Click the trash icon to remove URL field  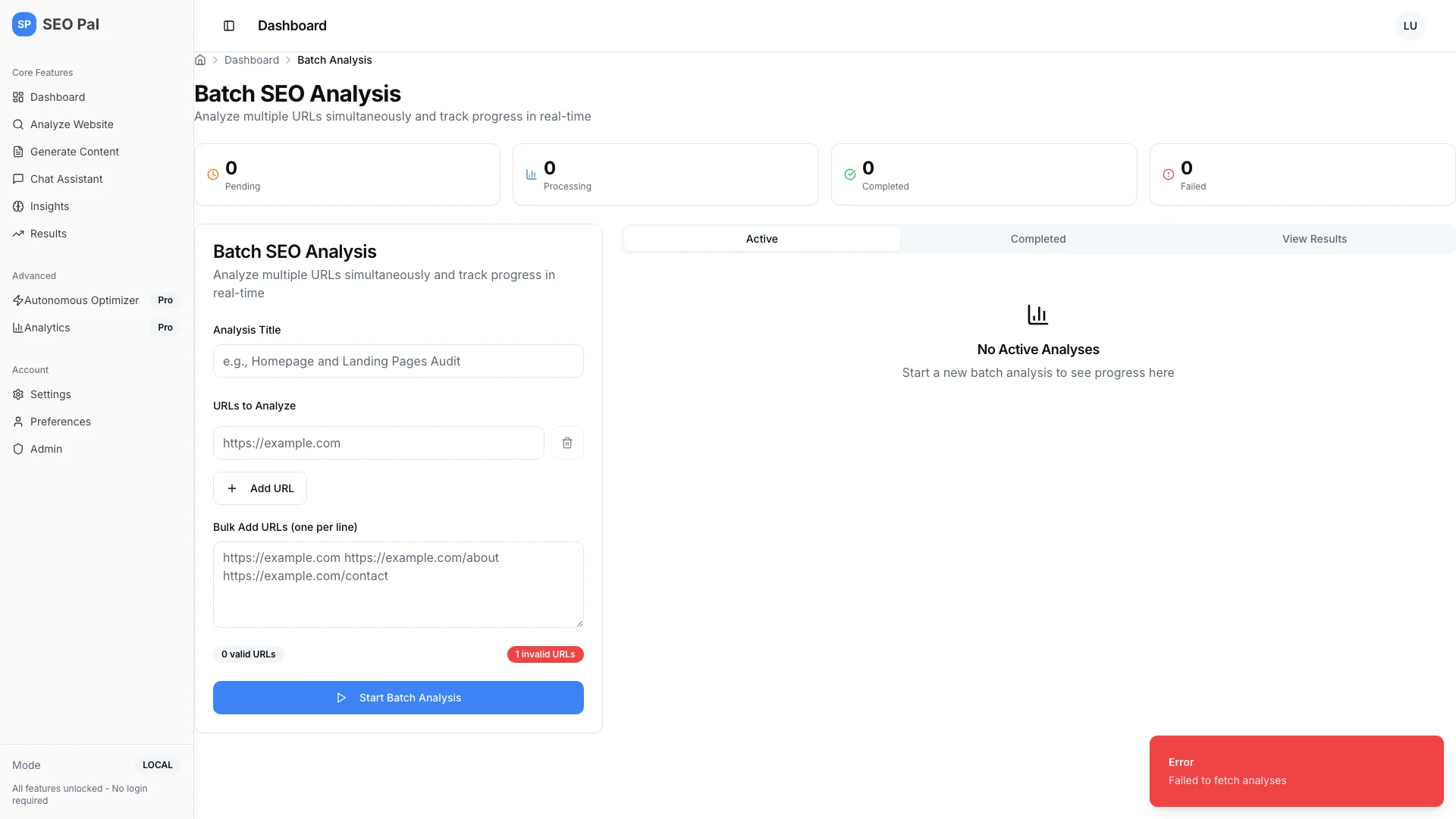[567, 443]
